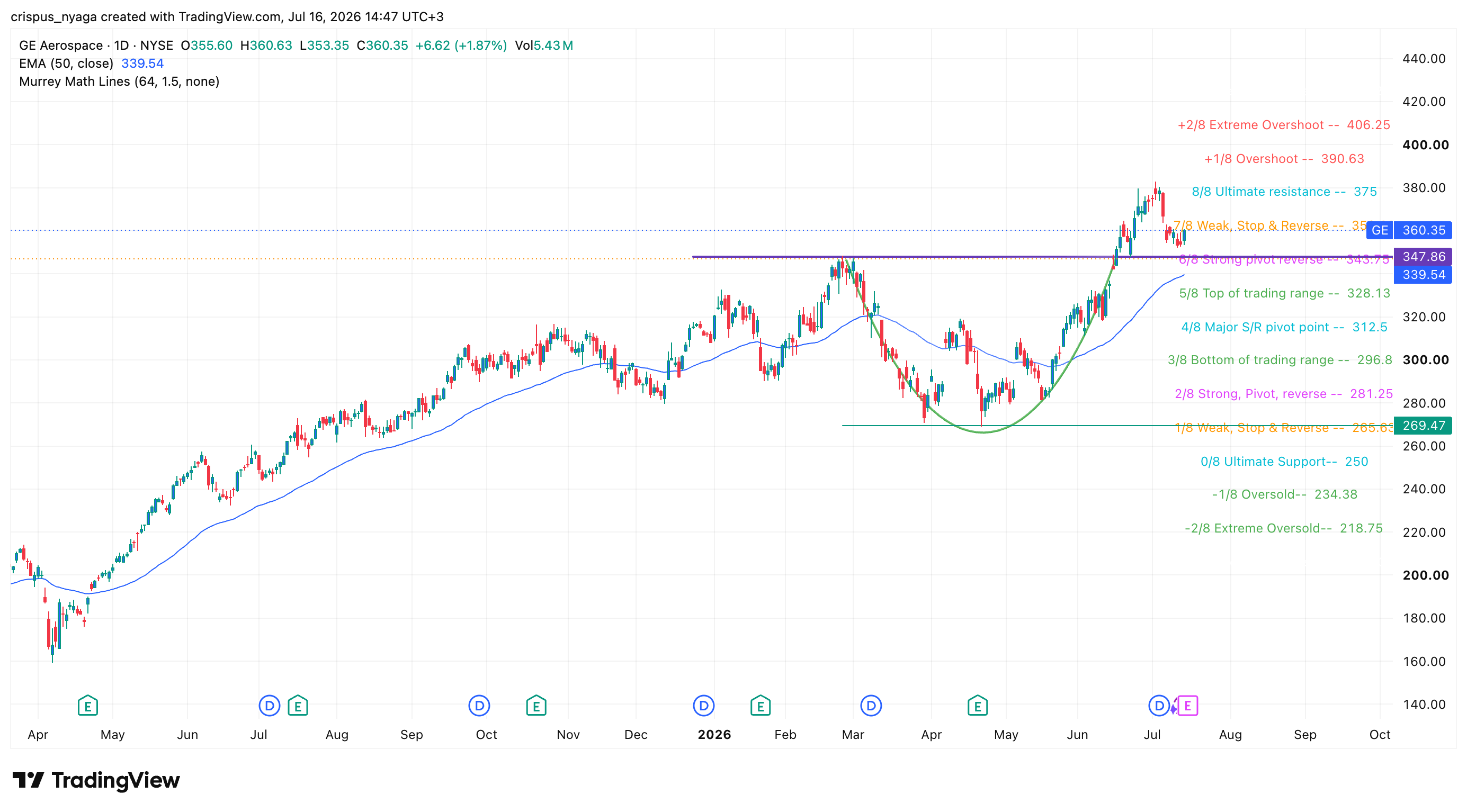Click the high value H360.63

click(266, 46)
